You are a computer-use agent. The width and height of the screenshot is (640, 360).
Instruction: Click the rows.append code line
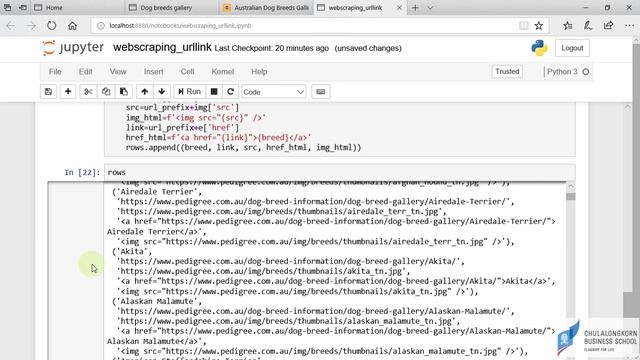coord(244,148)
